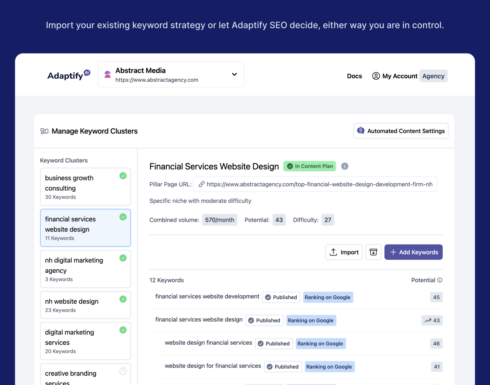Click the Adaptify logo
This screenshot has width=490, height=385.
[x=69, y=75]
